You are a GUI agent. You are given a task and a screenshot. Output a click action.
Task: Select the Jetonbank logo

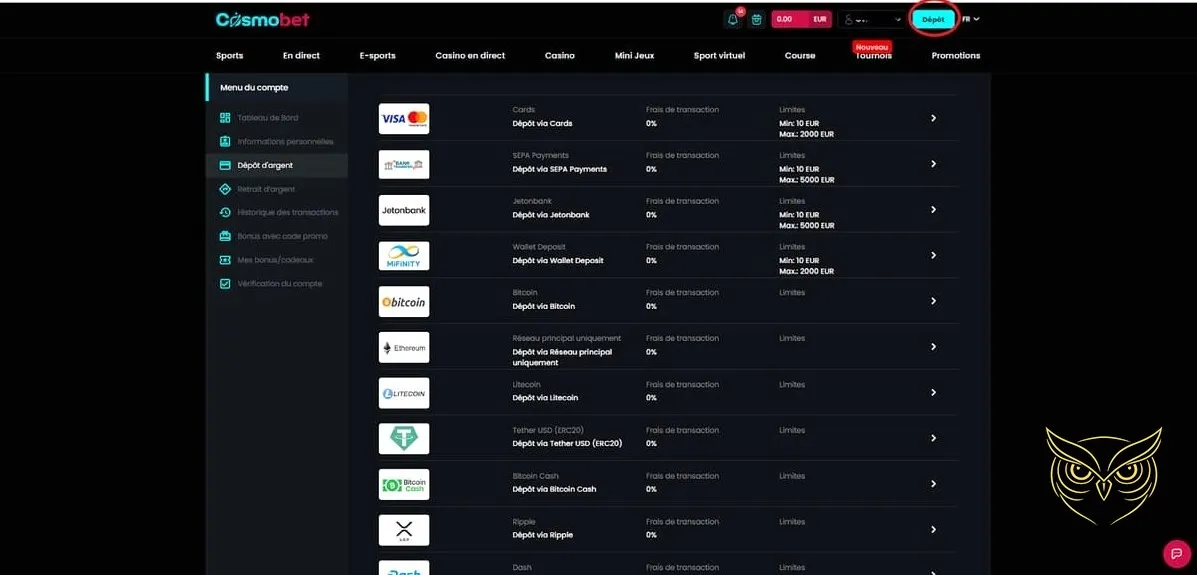[404, 210]
